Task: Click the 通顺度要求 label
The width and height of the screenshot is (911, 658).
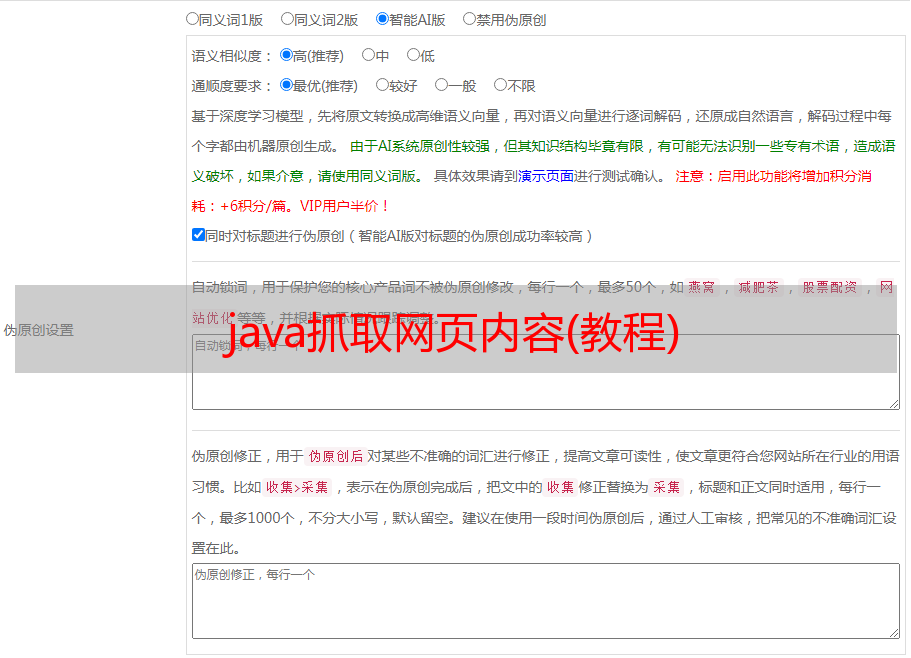Action: [x=231, y=86]
